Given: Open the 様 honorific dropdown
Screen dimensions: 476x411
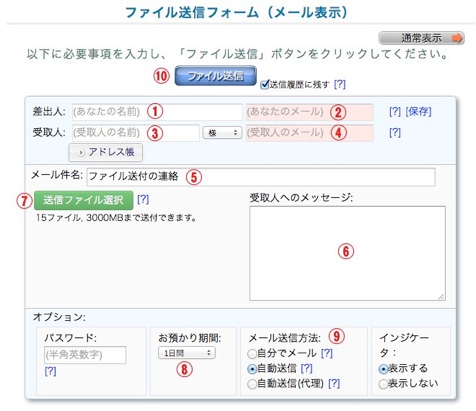Looking at the screenshot, I should pyautogui.click(x=222, y=133).
